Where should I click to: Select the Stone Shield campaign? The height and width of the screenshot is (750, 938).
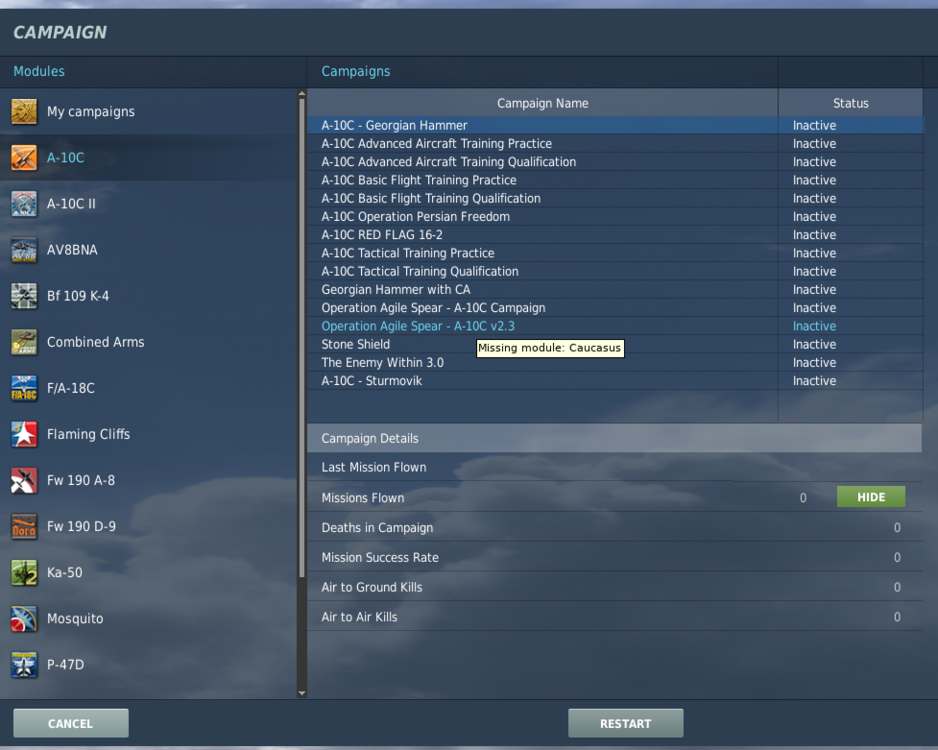tap(355, 344)
